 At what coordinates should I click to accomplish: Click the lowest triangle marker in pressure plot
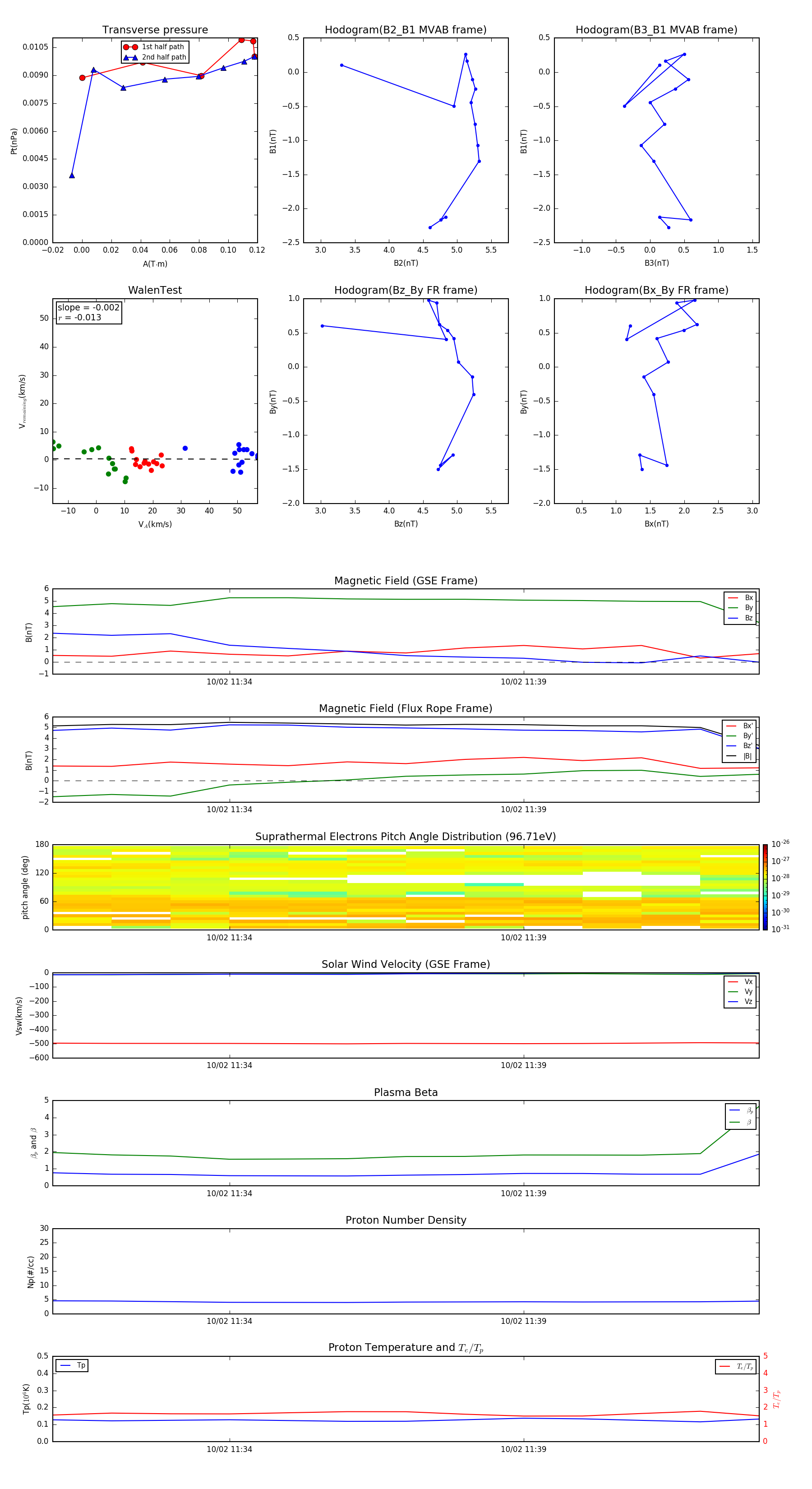(x=72, y=175)
